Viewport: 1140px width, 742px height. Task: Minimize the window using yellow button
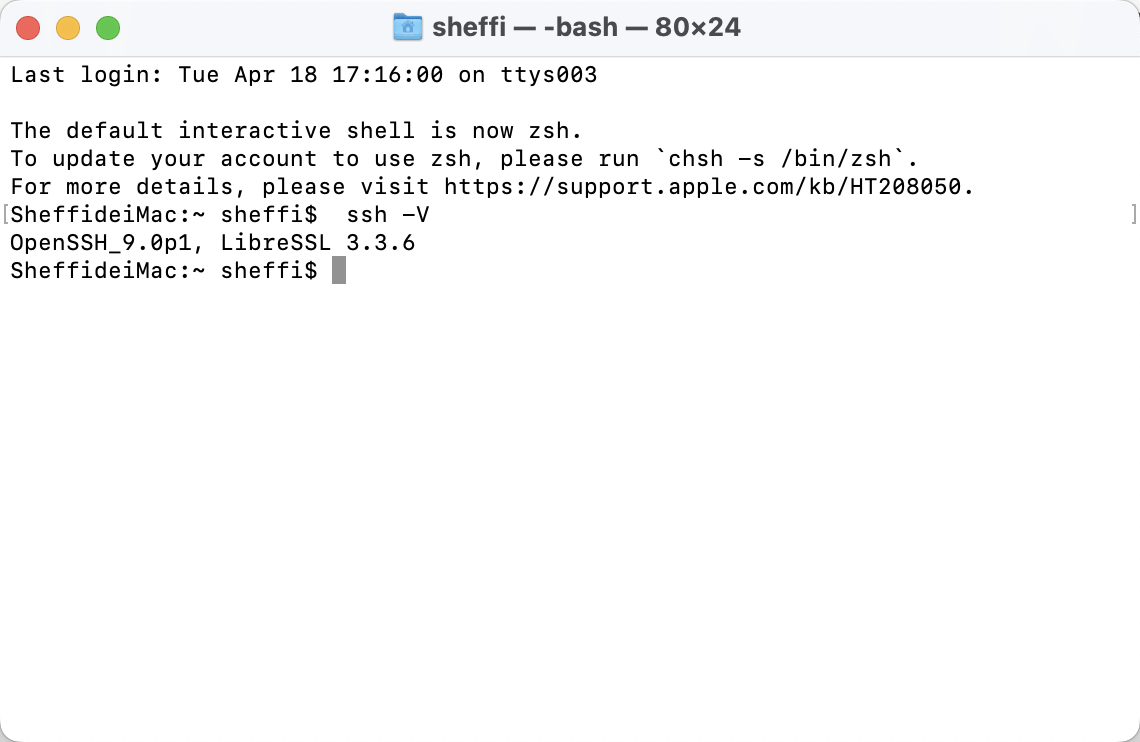68,28
